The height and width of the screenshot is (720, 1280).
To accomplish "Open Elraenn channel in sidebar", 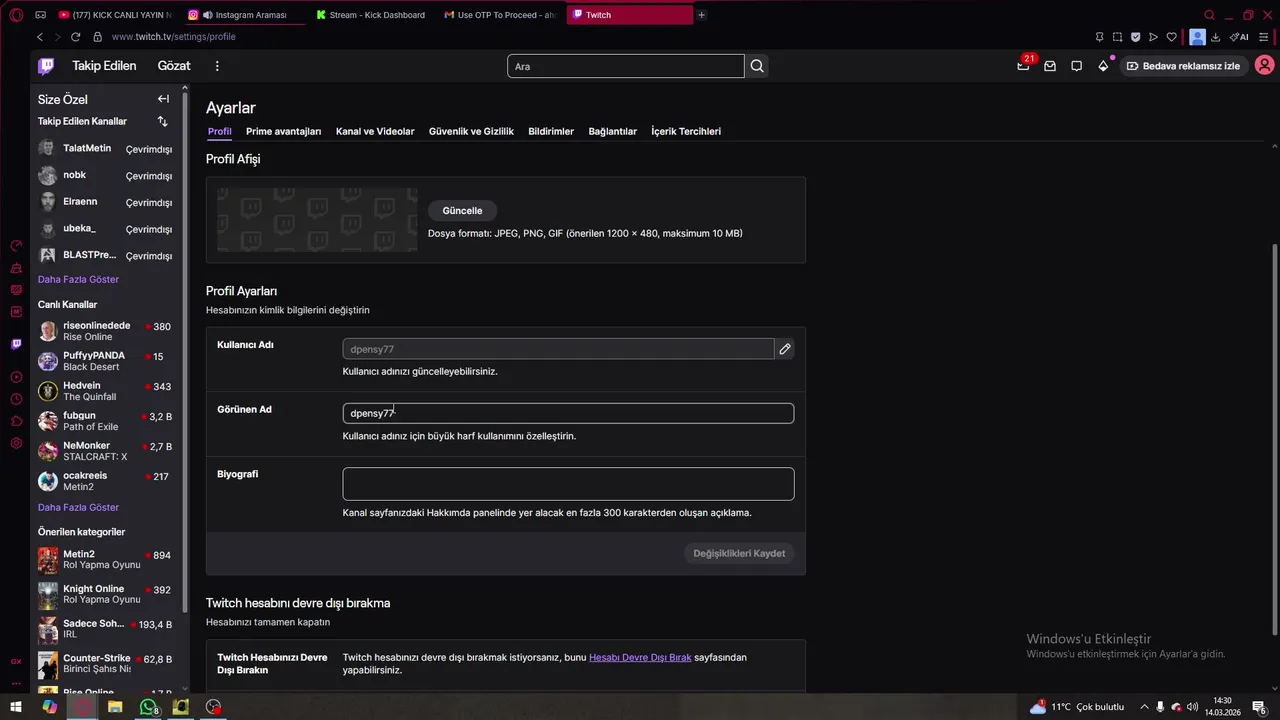I will click(x=105, y=202).
